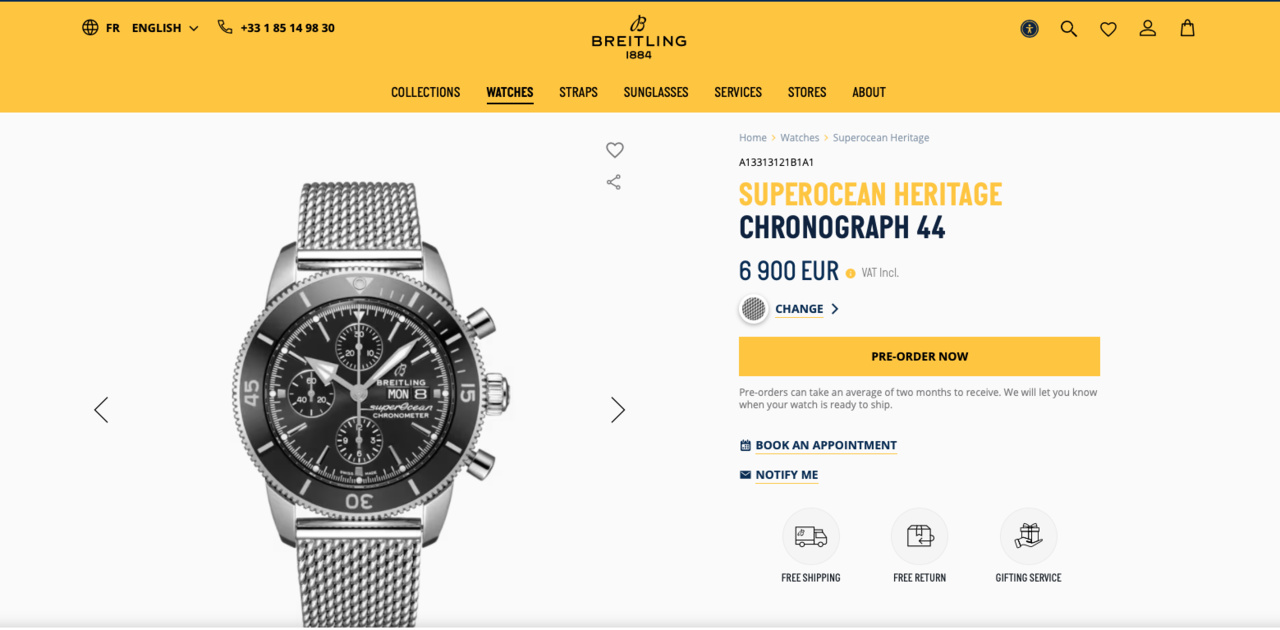The height and width of the screenshot is (630, 1280).
Task: Open the Collections menu
Action: point(426,92)
